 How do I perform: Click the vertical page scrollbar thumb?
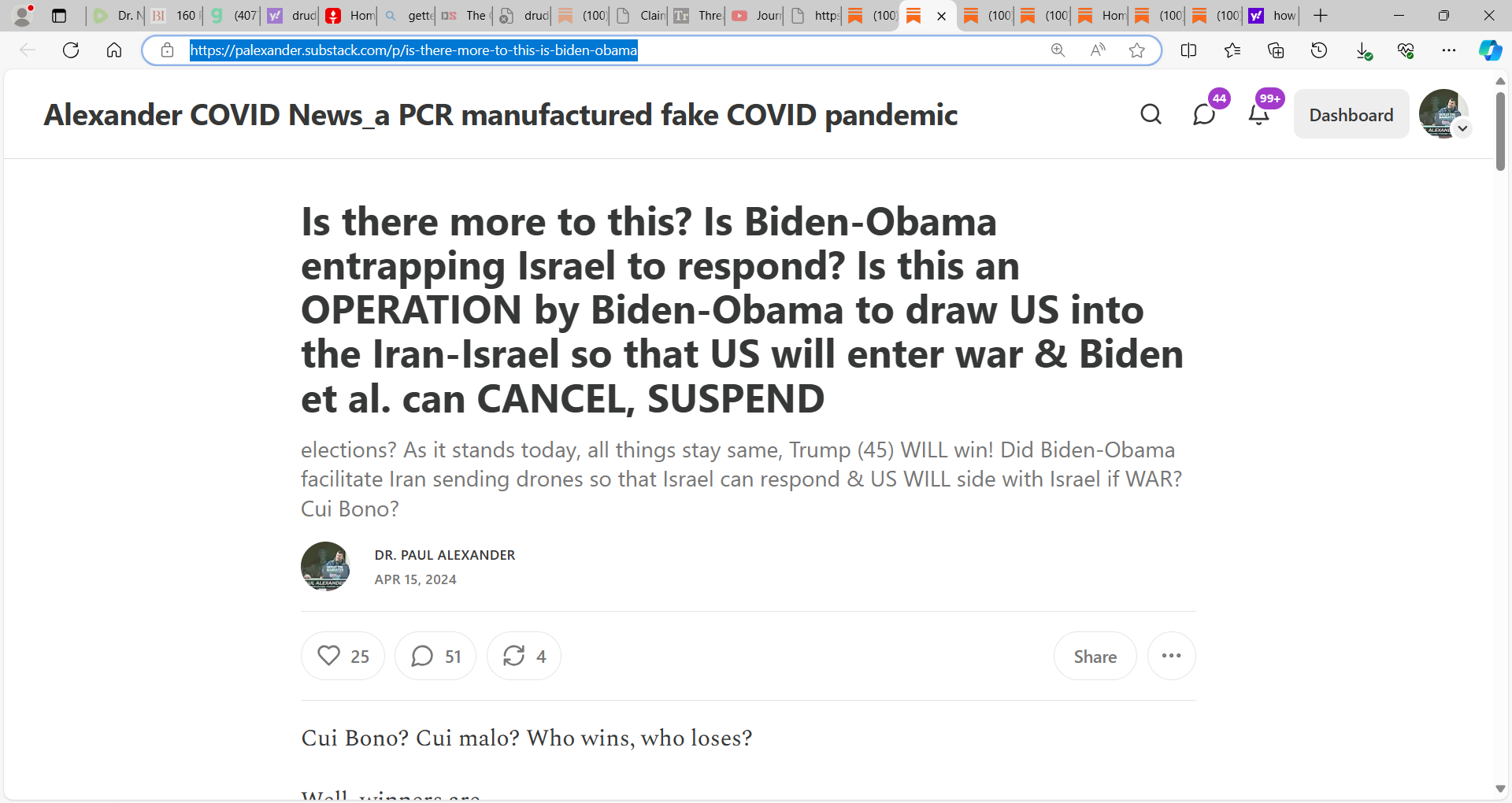pos(1500,131)
